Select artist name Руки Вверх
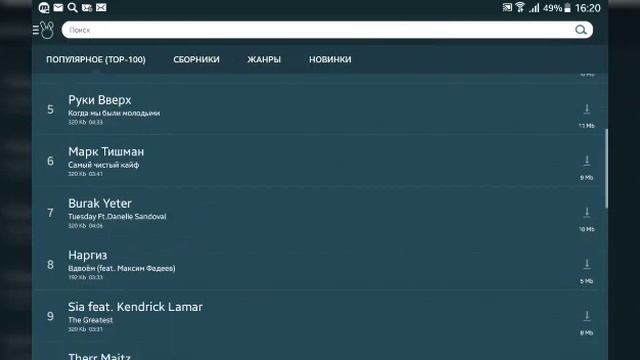 coord(100,100)
